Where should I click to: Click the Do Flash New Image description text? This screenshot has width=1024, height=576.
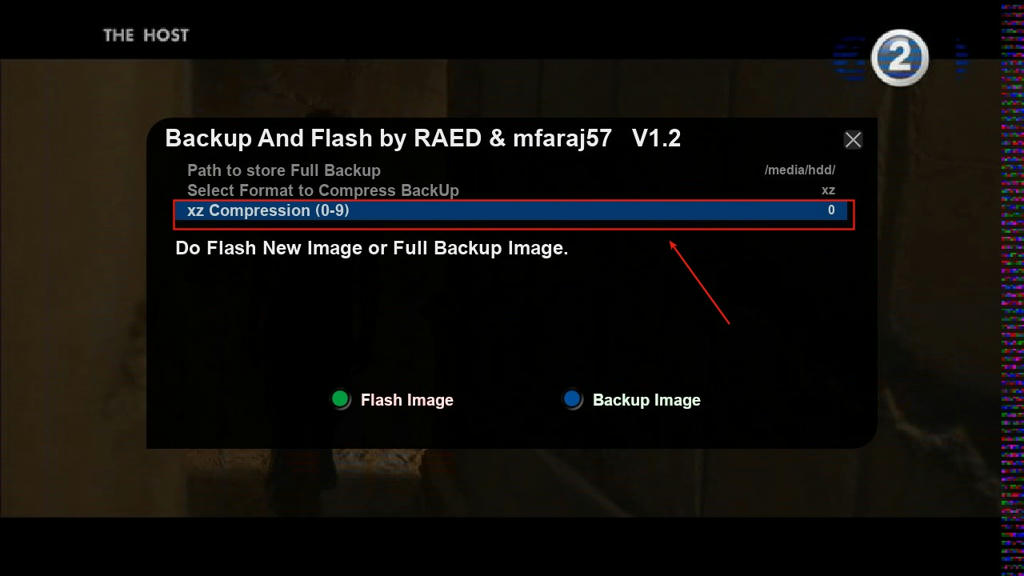point(372,248)
